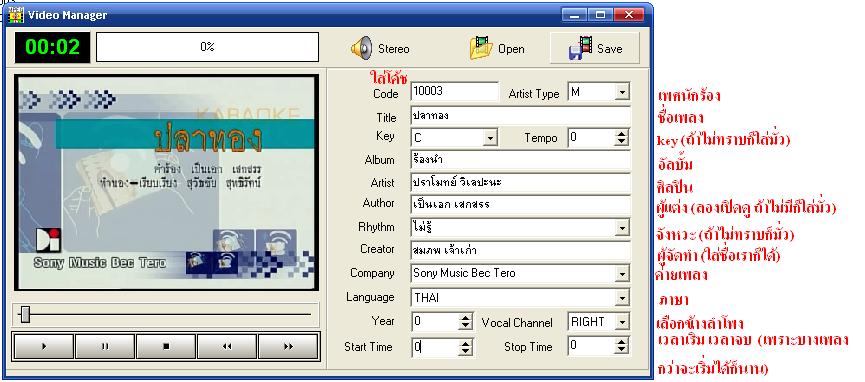Rewind the video
The image size is (865, 382).
point(227,346)
